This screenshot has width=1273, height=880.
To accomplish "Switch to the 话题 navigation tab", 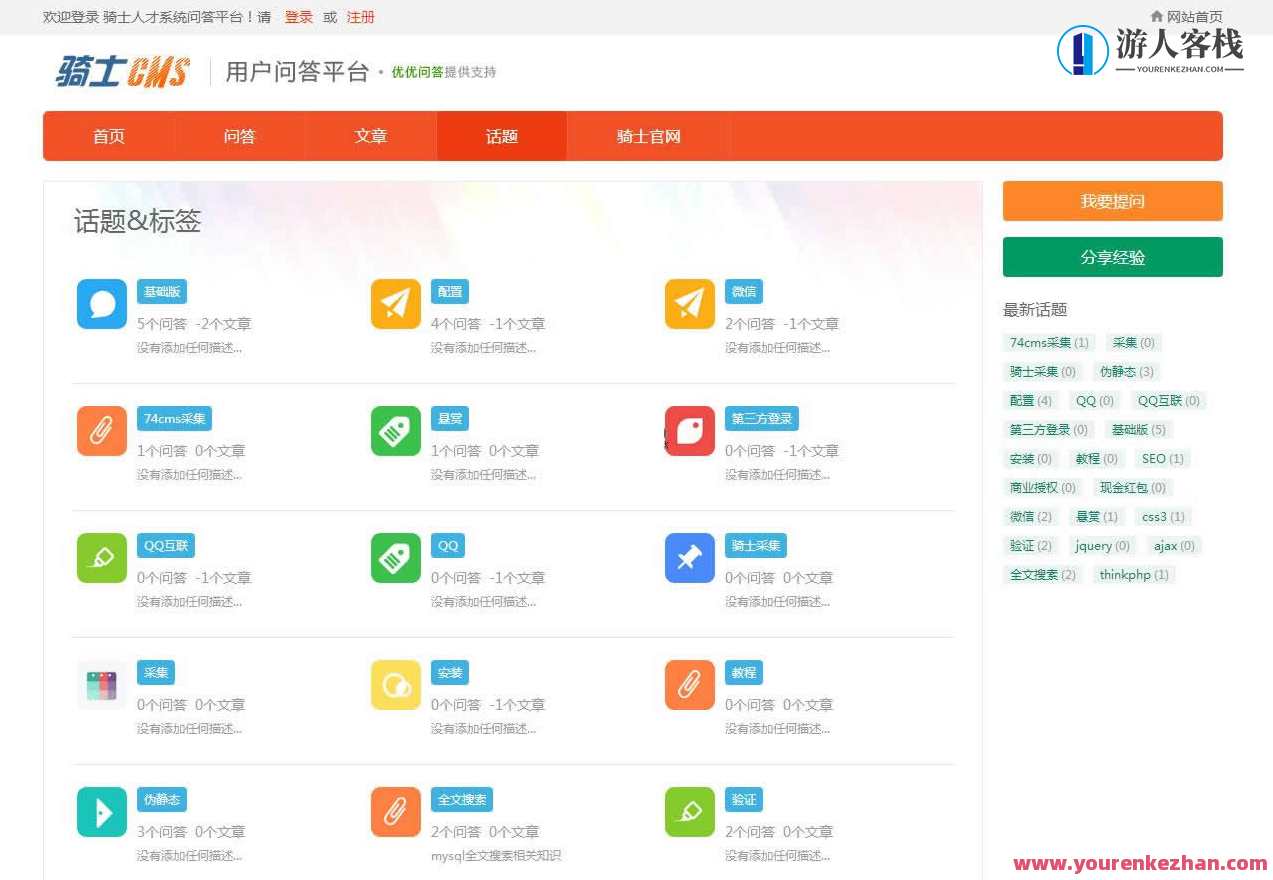I will click(x=501, y=136).
